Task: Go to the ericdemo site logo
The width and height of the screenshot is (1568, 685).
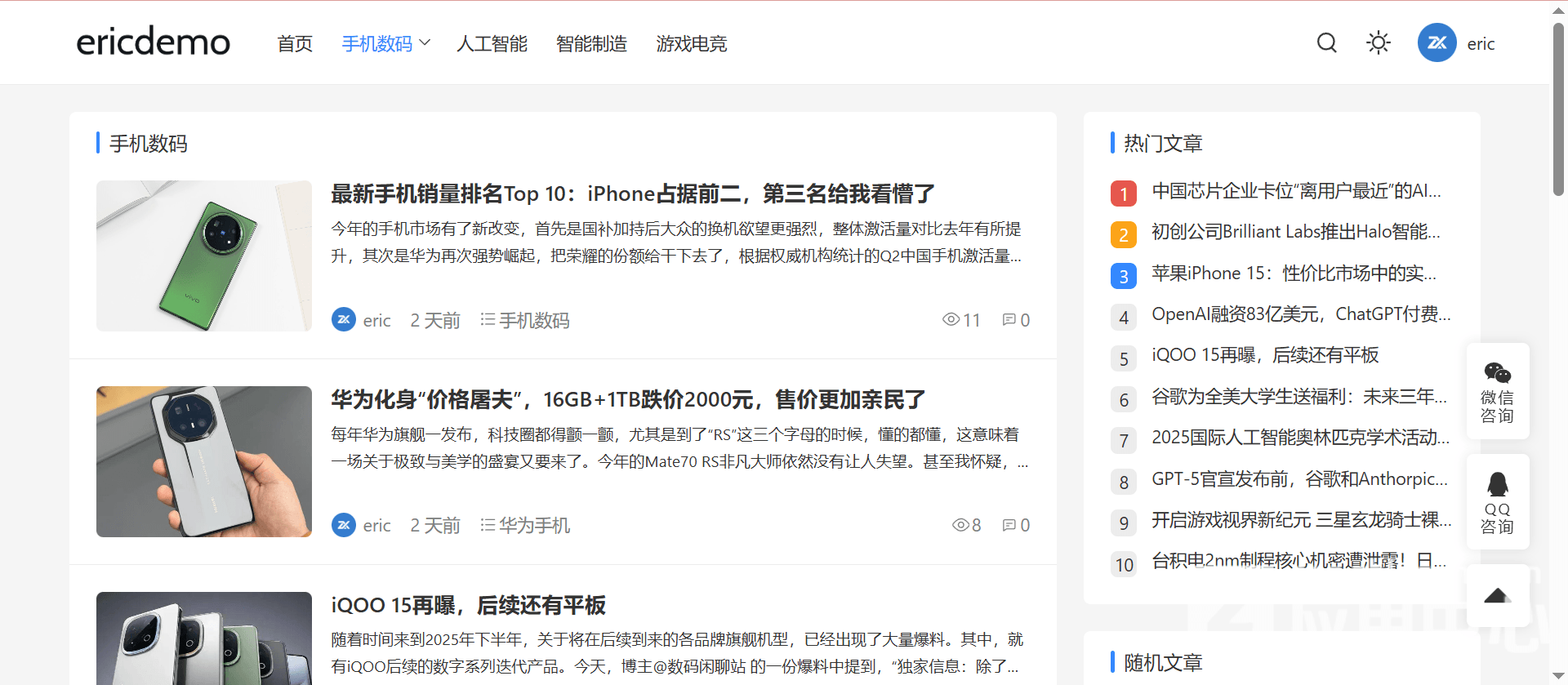Action: point(154,42)
